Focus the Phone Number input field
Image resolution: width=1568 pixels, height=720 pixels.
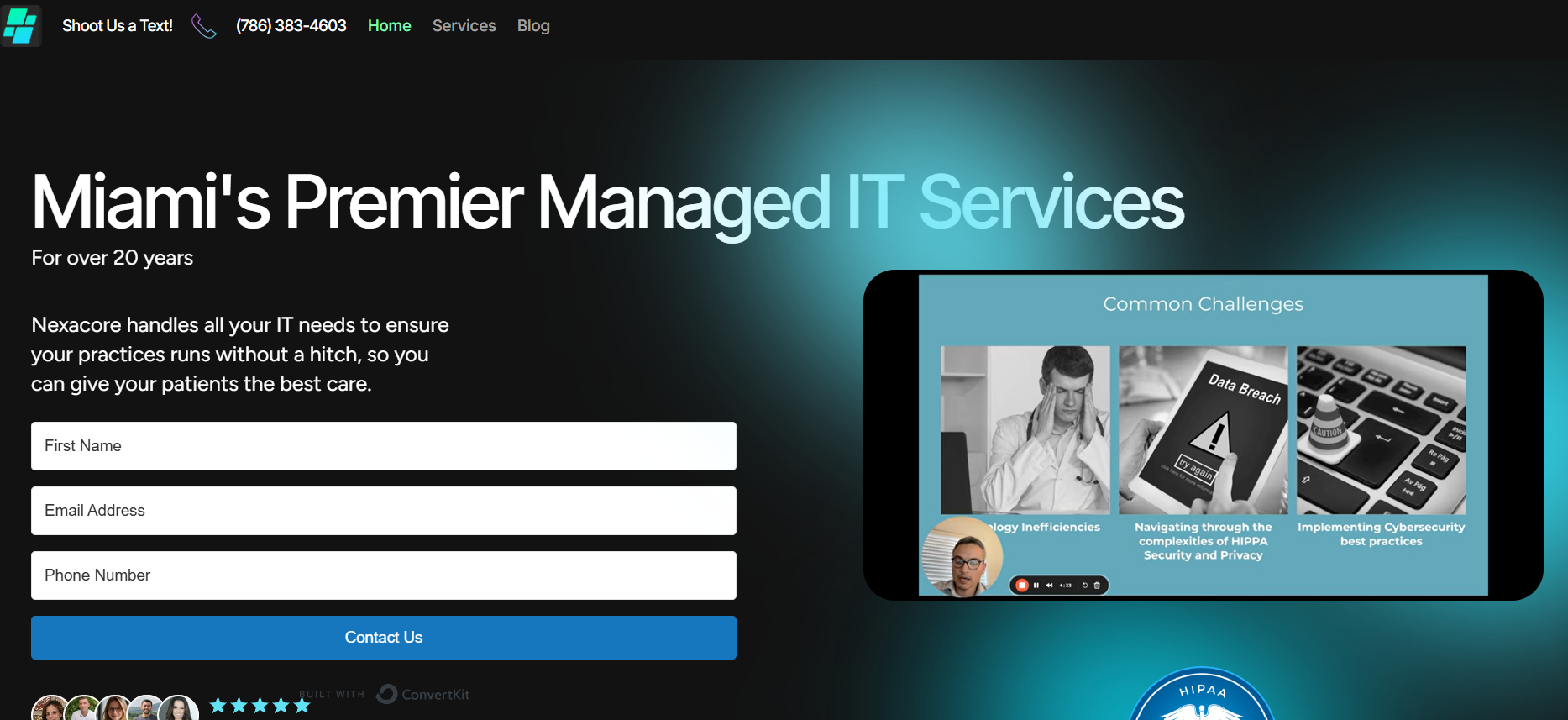click(384, 575)
